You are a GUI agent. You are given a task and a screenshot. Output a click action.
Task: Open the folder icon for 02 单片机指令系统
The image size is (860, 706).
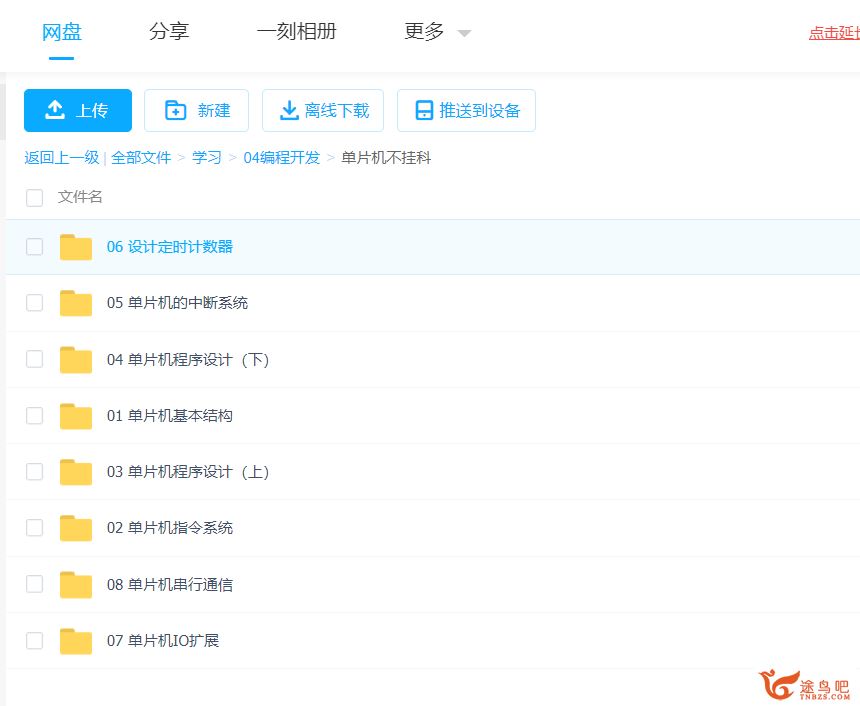(x=76, y=528)
